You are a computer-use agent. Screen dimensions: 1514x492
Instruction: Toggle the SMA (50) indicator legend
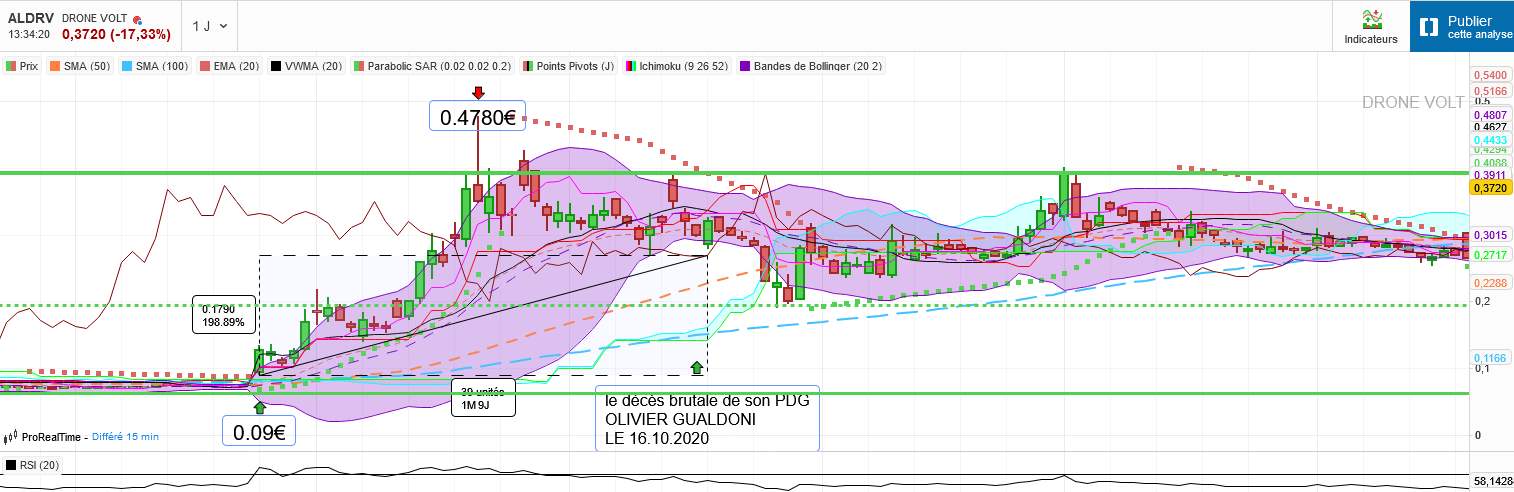[x=81, y=66]
